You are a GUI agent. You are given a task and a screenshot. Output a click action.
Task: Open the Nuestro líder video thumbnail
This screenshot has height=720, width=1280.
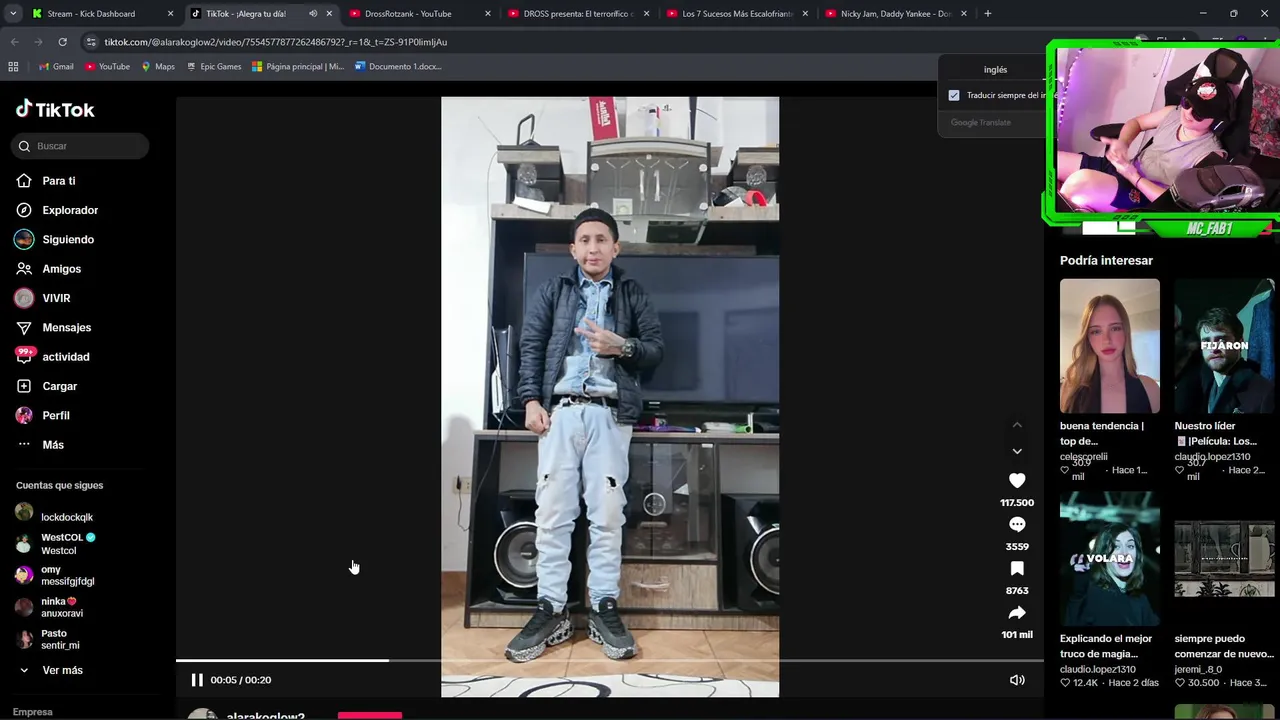1225,346
